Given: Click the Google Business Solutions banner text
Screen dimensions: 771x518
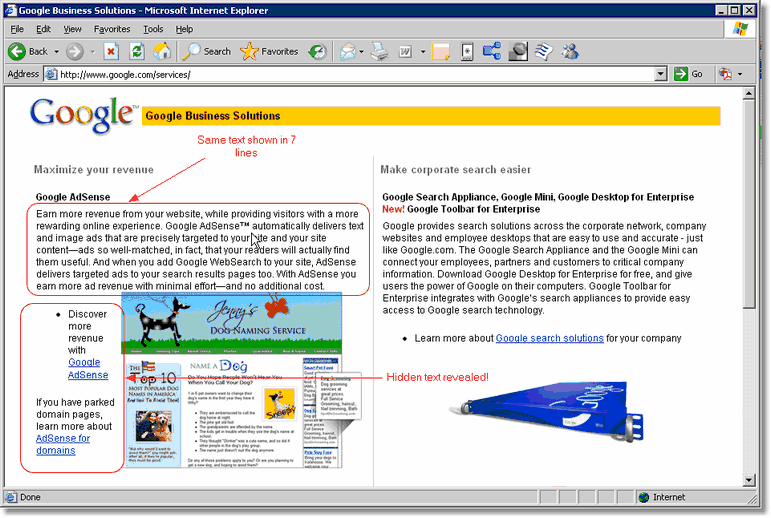Looking at the screenshot, I should coord(213,116).
